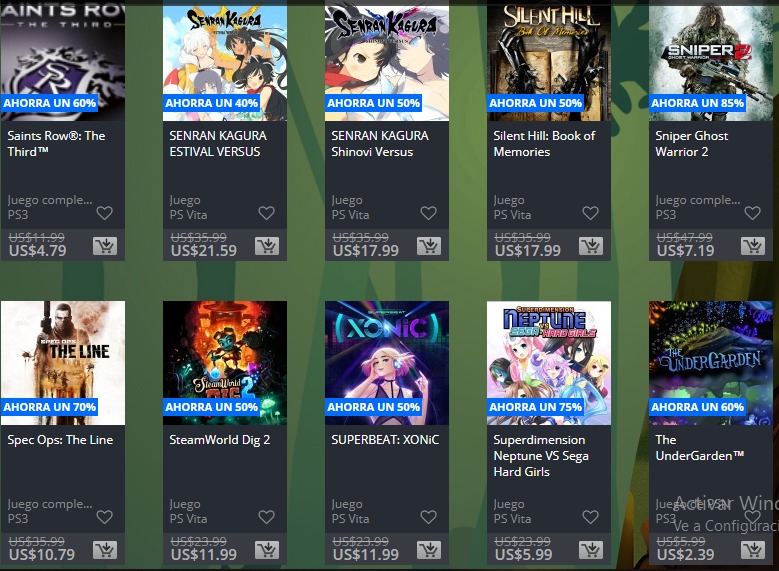Open the Sniper Ghost Warrior 2 title link
Screen dimensions: 779x571
click(x=692, y=144)
